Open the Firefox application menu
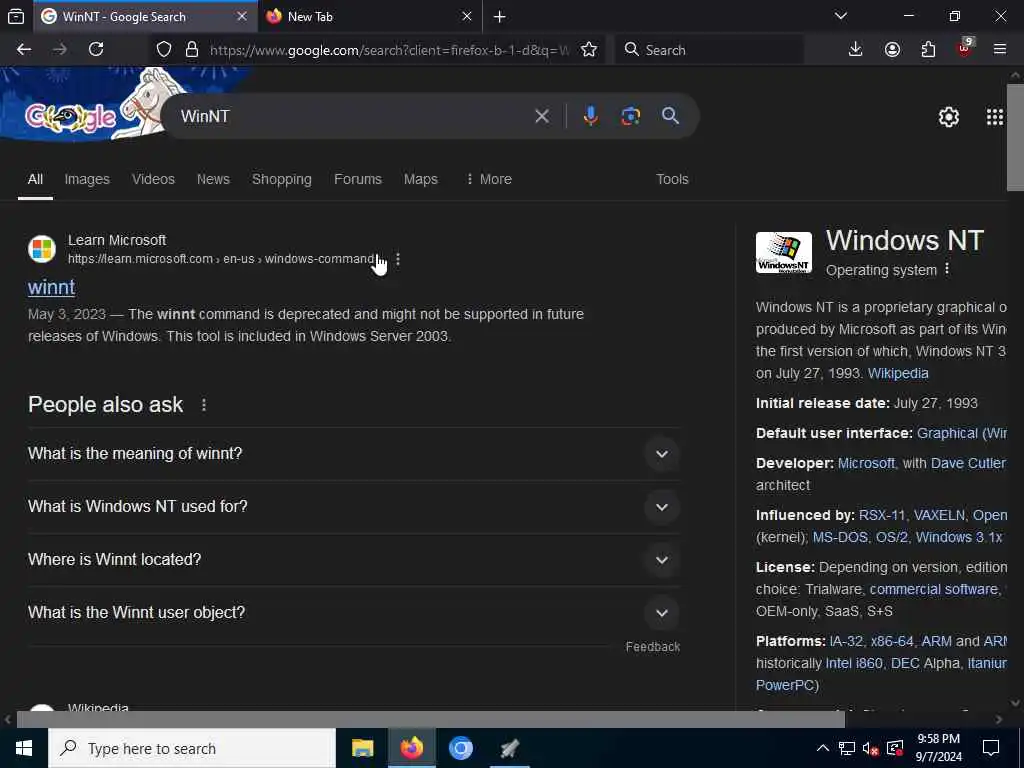The image size is (1024, 768). click(999, 50)
